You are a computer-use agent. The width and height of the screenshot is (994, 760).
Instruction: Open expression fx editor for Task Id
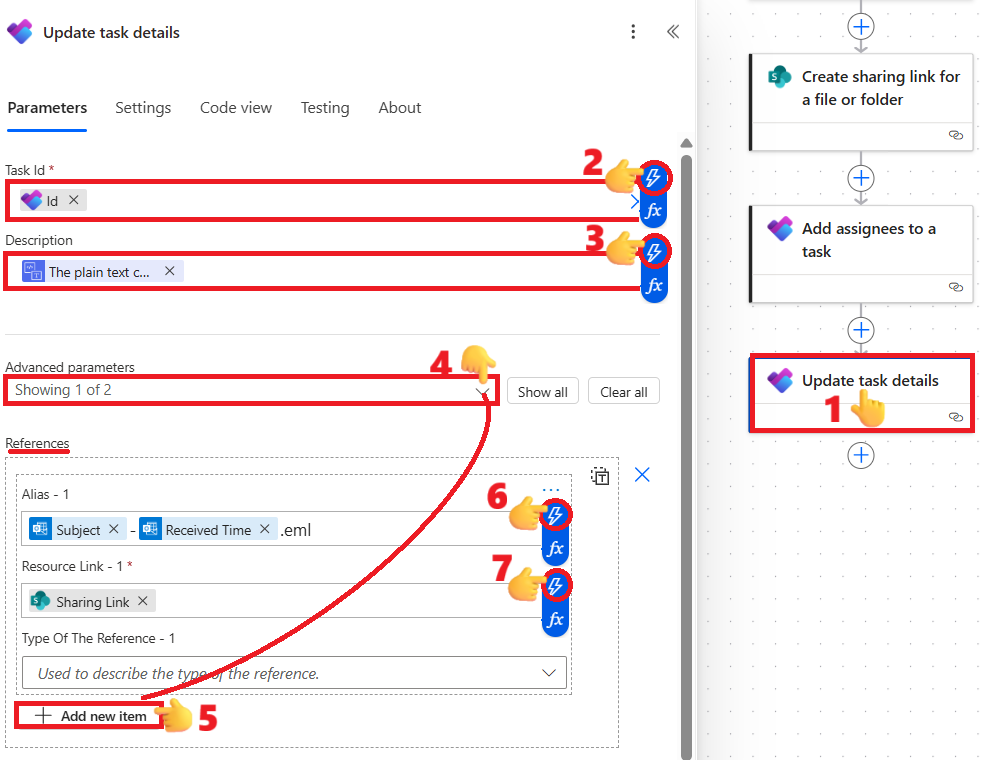pyautogui.click(x=654, y=211)
